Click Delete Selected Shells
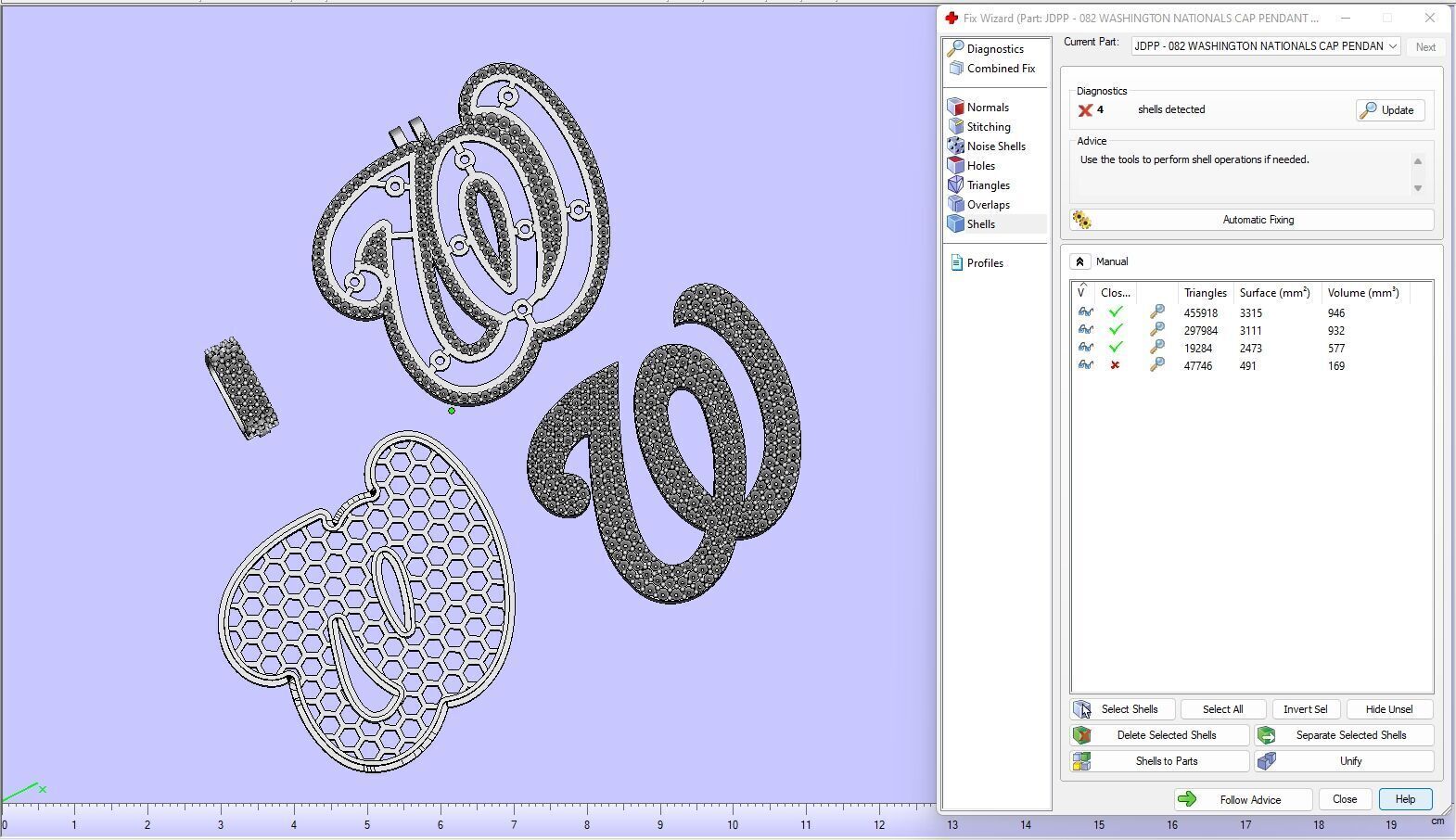 click(1160, 735)
